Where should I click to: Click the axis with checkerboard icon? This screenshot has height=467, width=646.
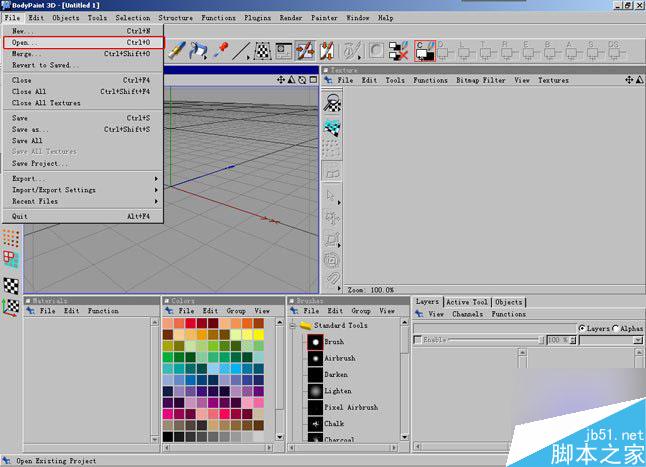tap(11, 307)
